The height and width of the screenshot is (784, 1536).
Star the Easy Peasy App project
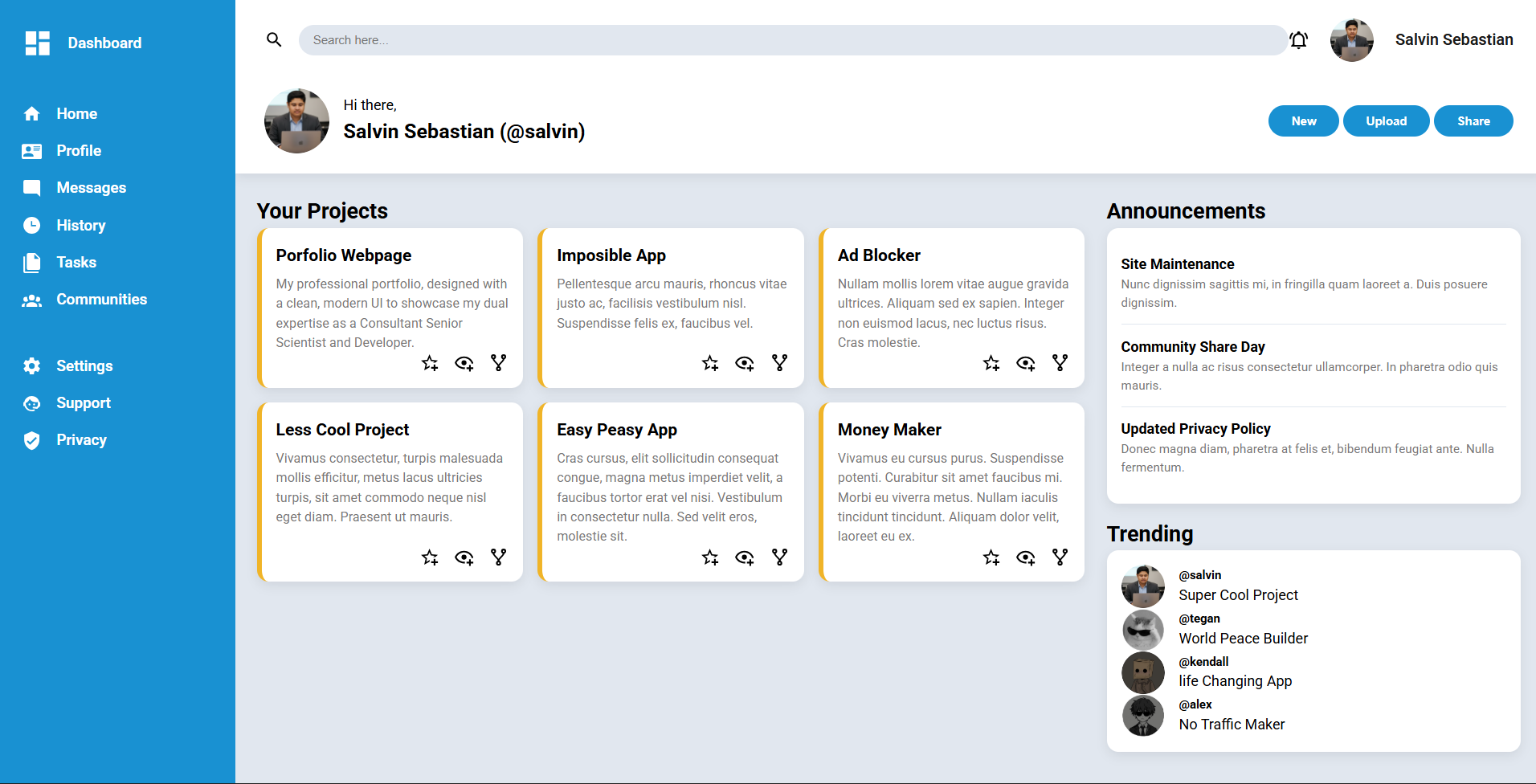[x=710, y=557]
